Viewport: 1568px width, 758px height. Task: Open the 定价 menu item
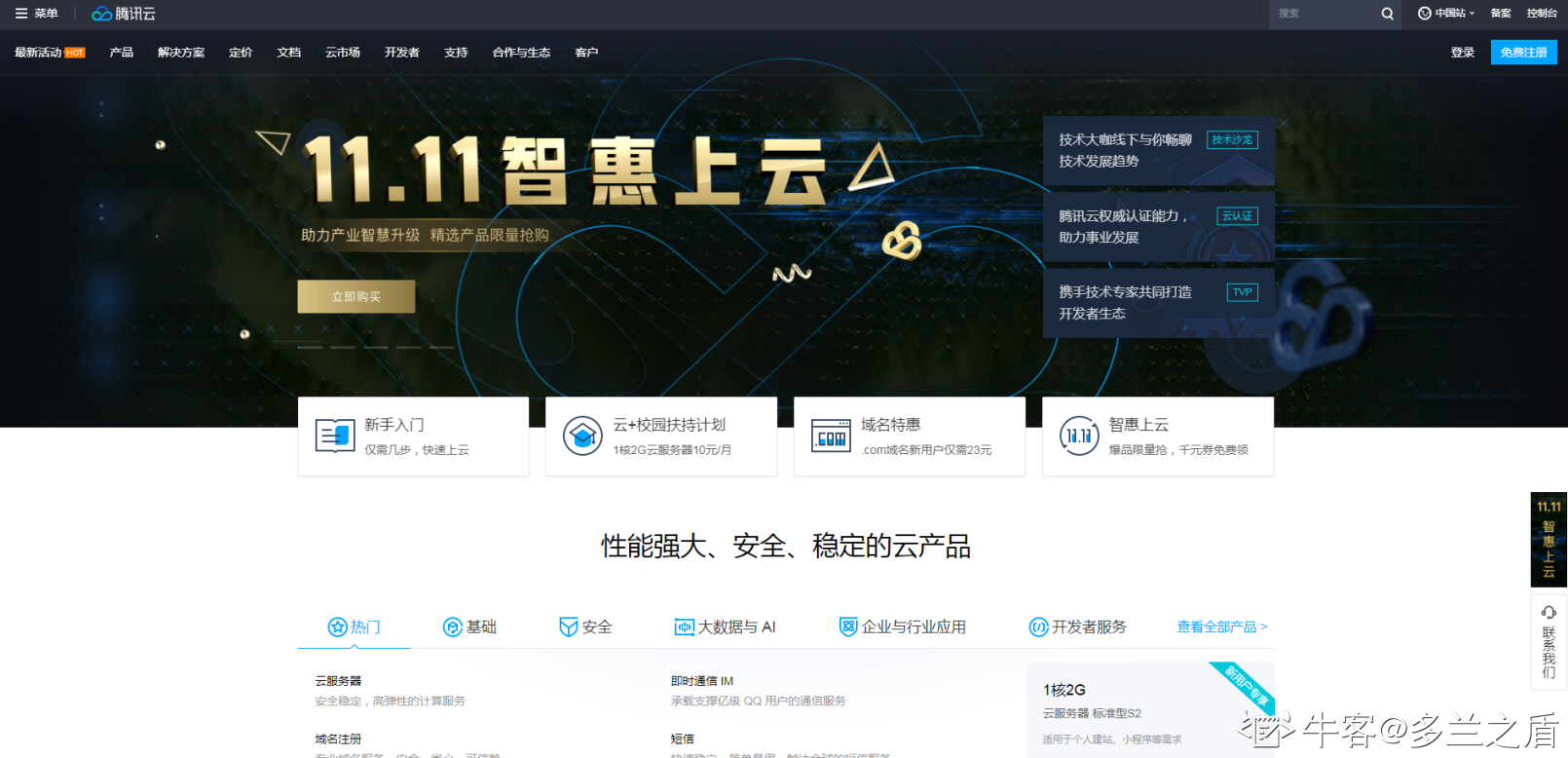241,53
